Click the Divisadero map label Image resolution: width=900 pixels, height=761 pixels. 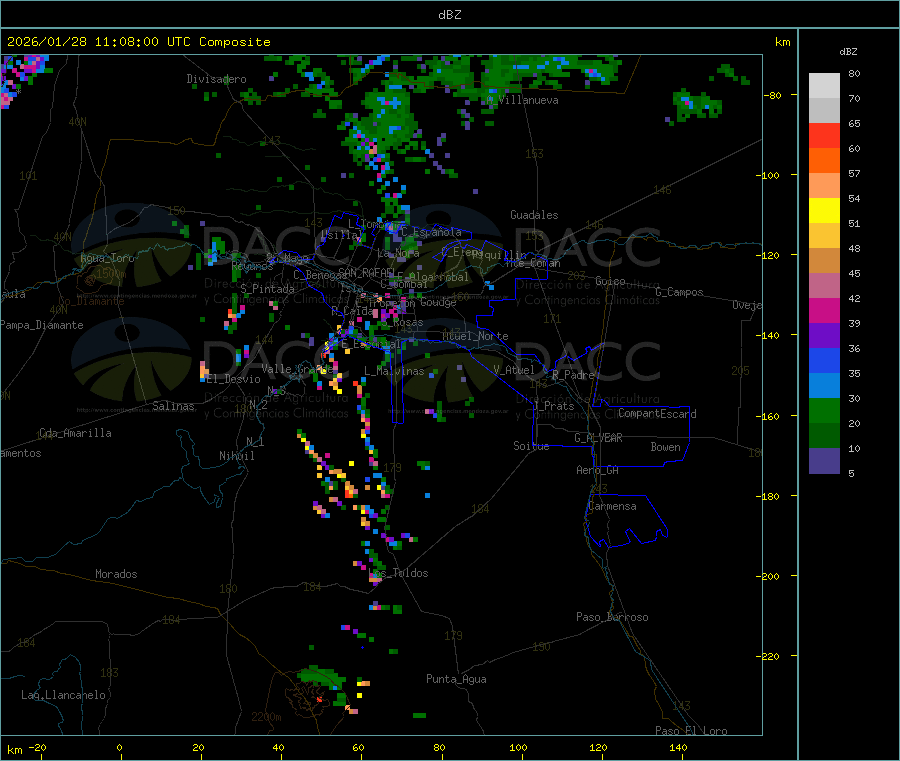(216, 79)
